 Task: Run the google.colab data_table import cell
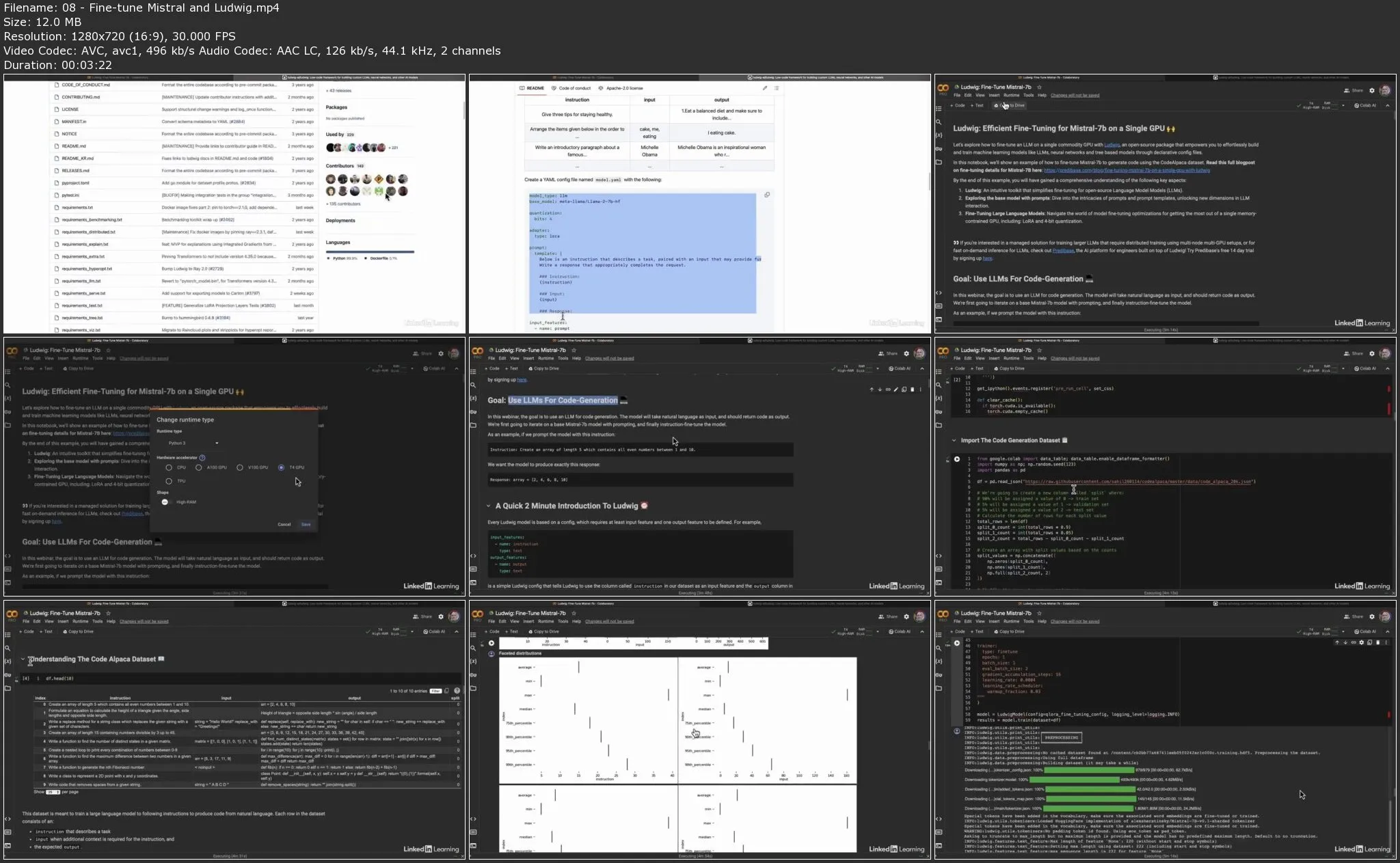(957, 459)
